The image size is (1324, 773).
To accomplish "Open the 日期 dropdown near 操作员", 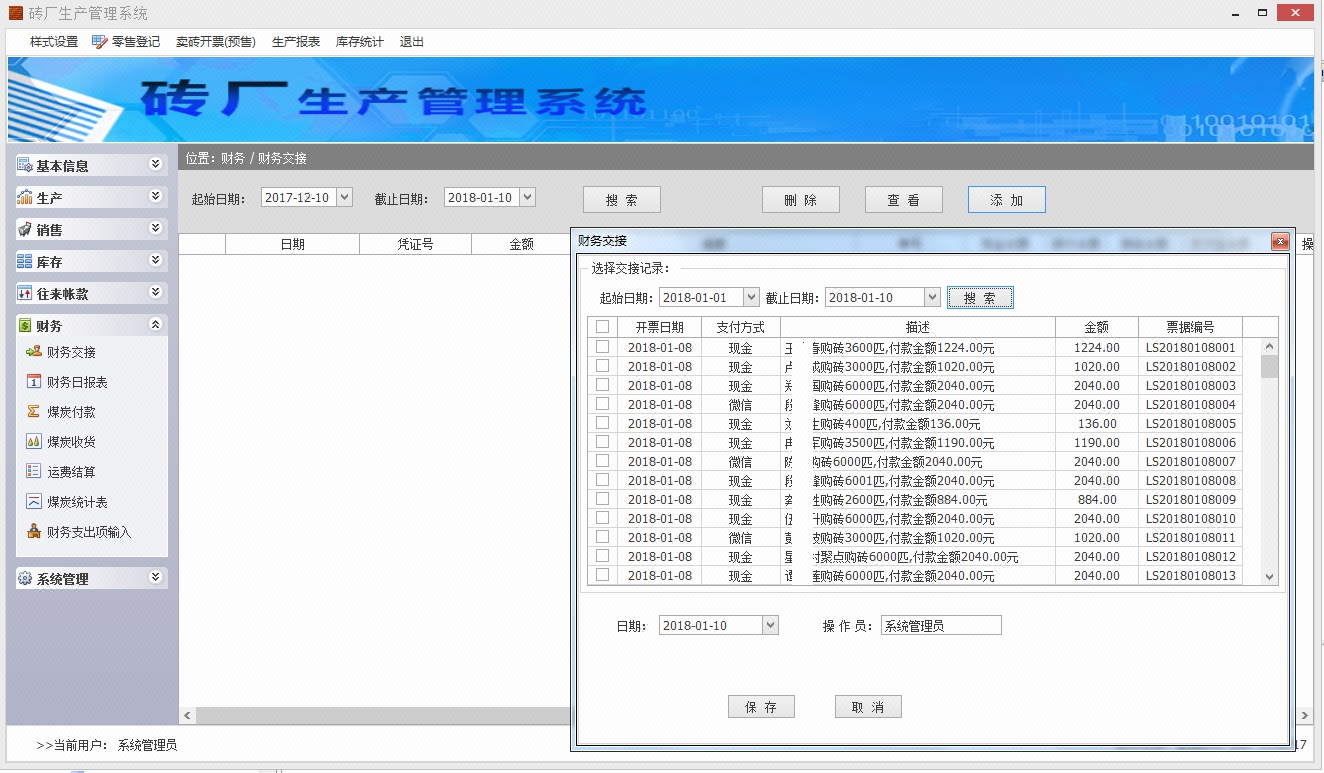I will click(x=769, y=624).
